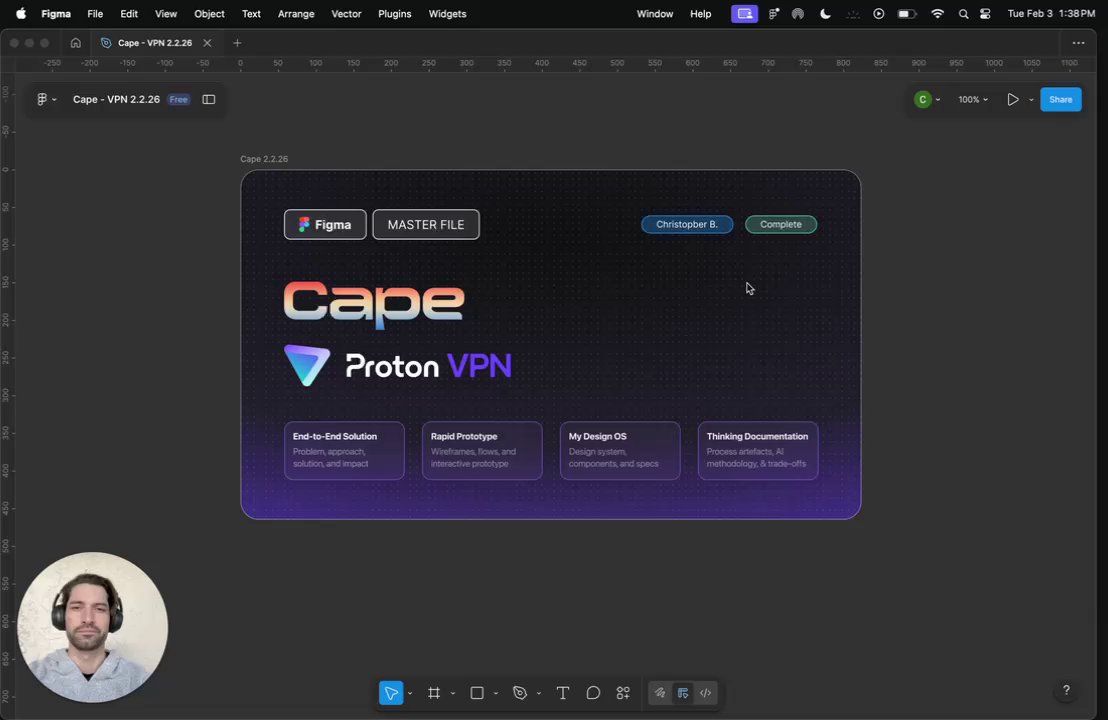
Task: Select the Cape logo
Action: [x=374, y=305]
